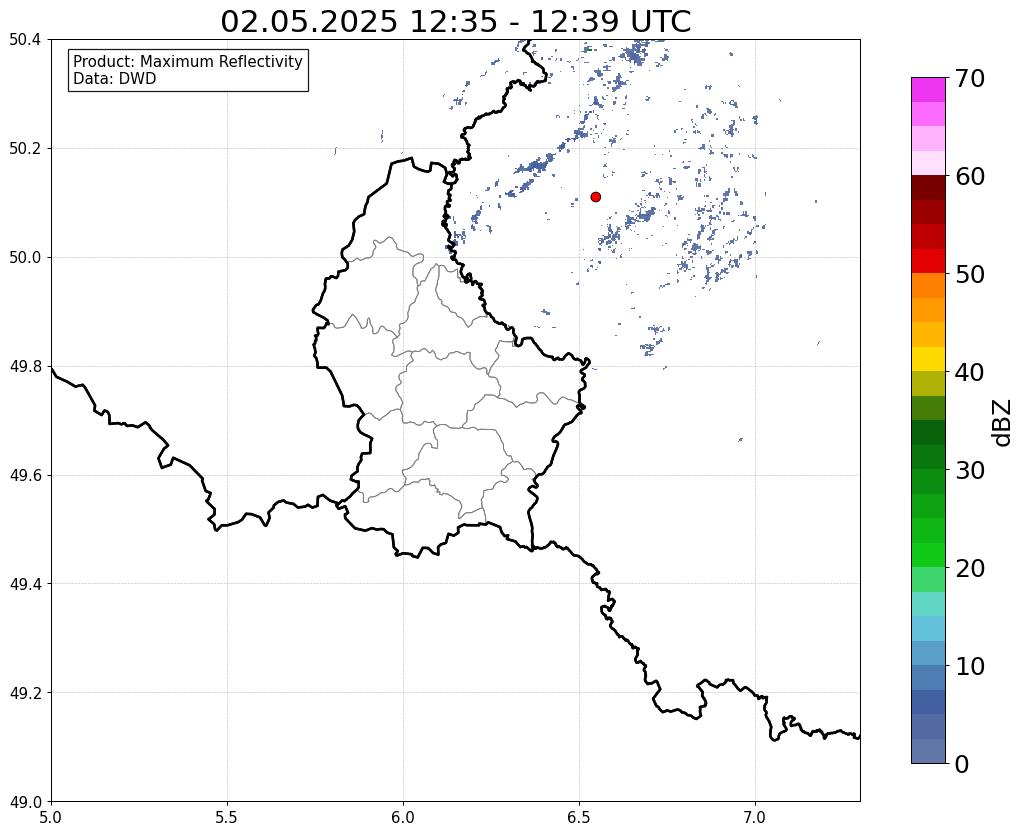1023x834 pixels.
Task: Click latitude tick label "50.0"
Action: pos(25,258)
